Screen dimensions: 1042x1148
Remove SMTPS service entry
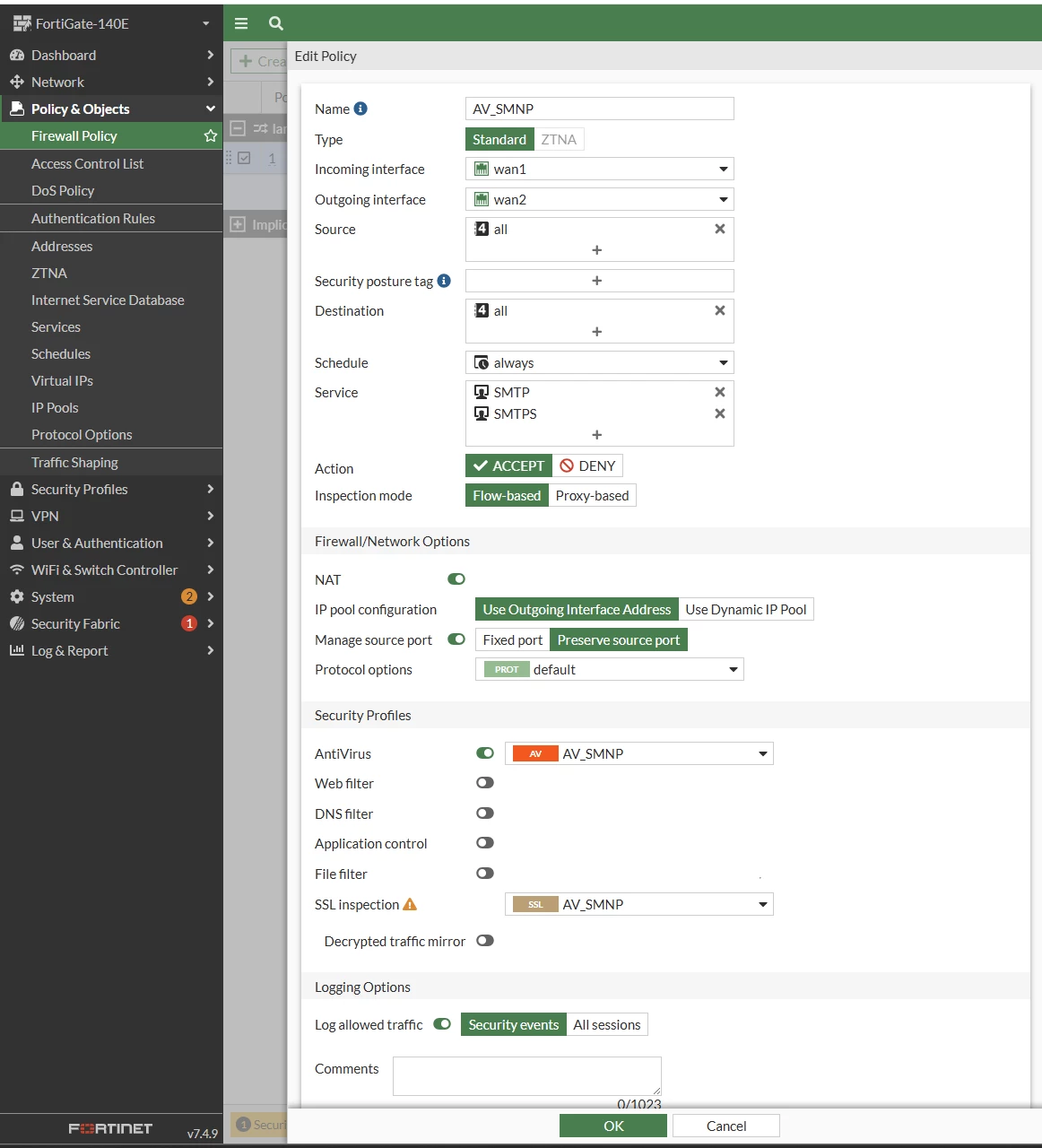[719, 413]
